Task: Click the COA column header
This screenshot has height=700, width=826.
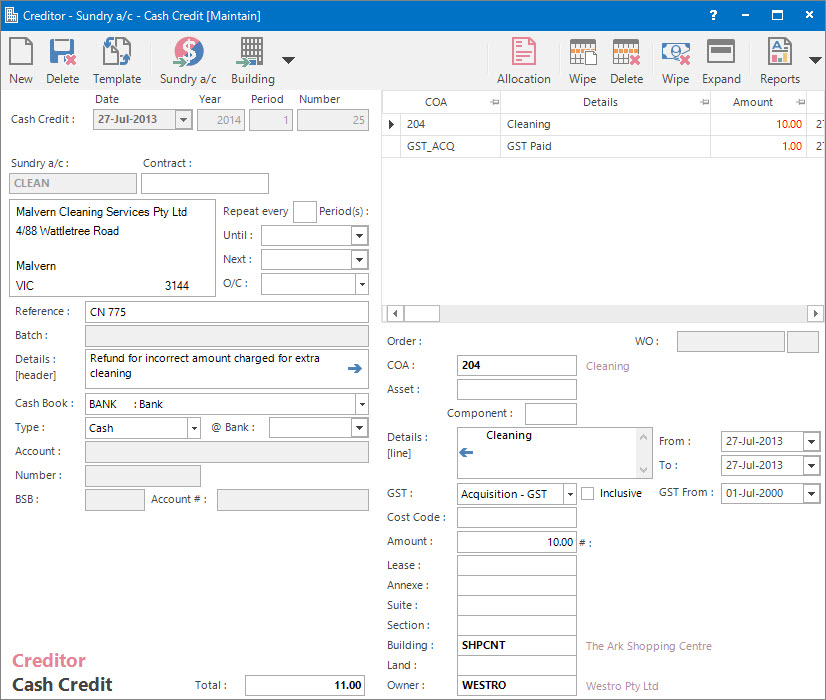Action: point(436,102)
